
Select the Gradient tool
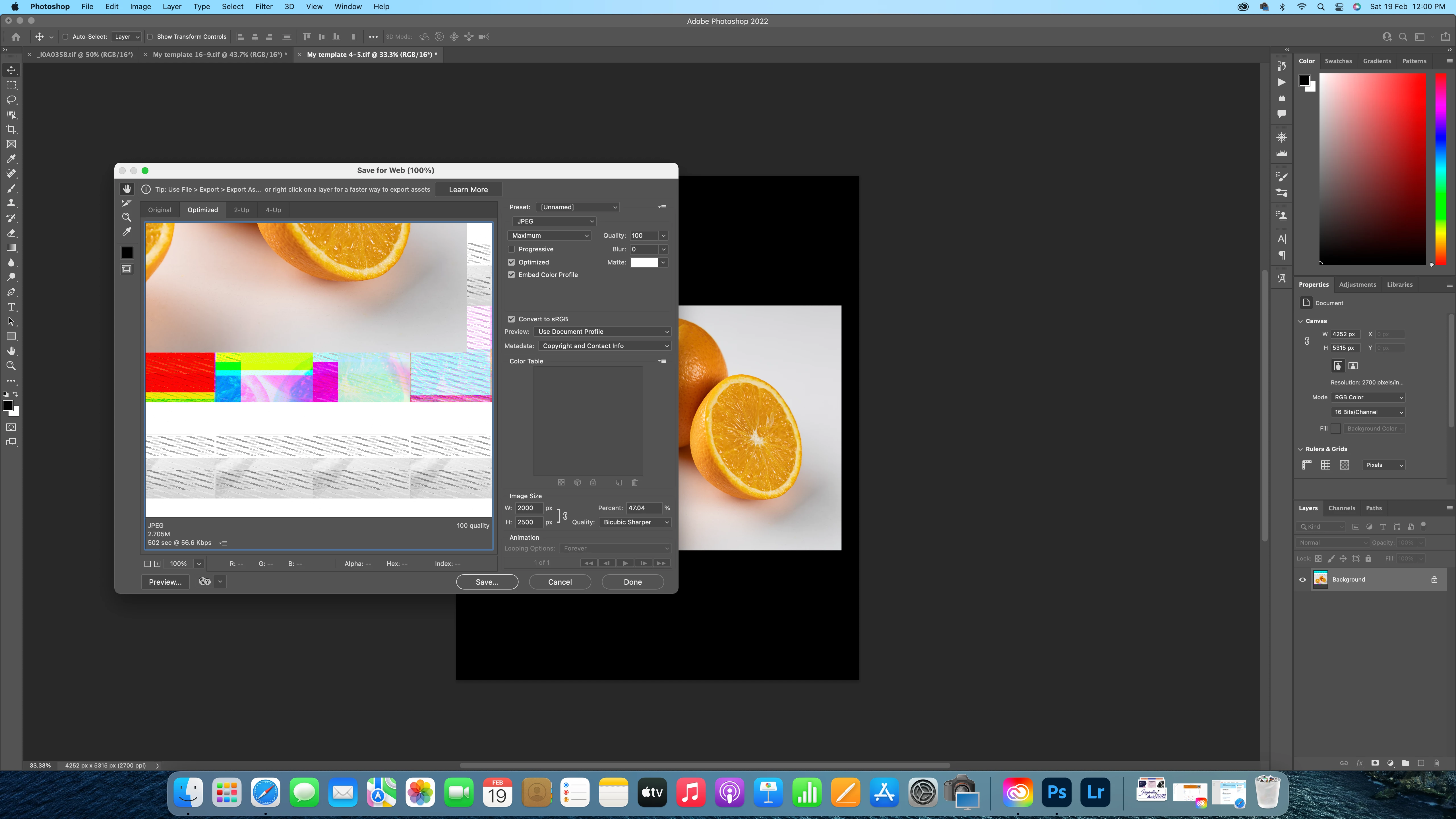coord(11,248)
